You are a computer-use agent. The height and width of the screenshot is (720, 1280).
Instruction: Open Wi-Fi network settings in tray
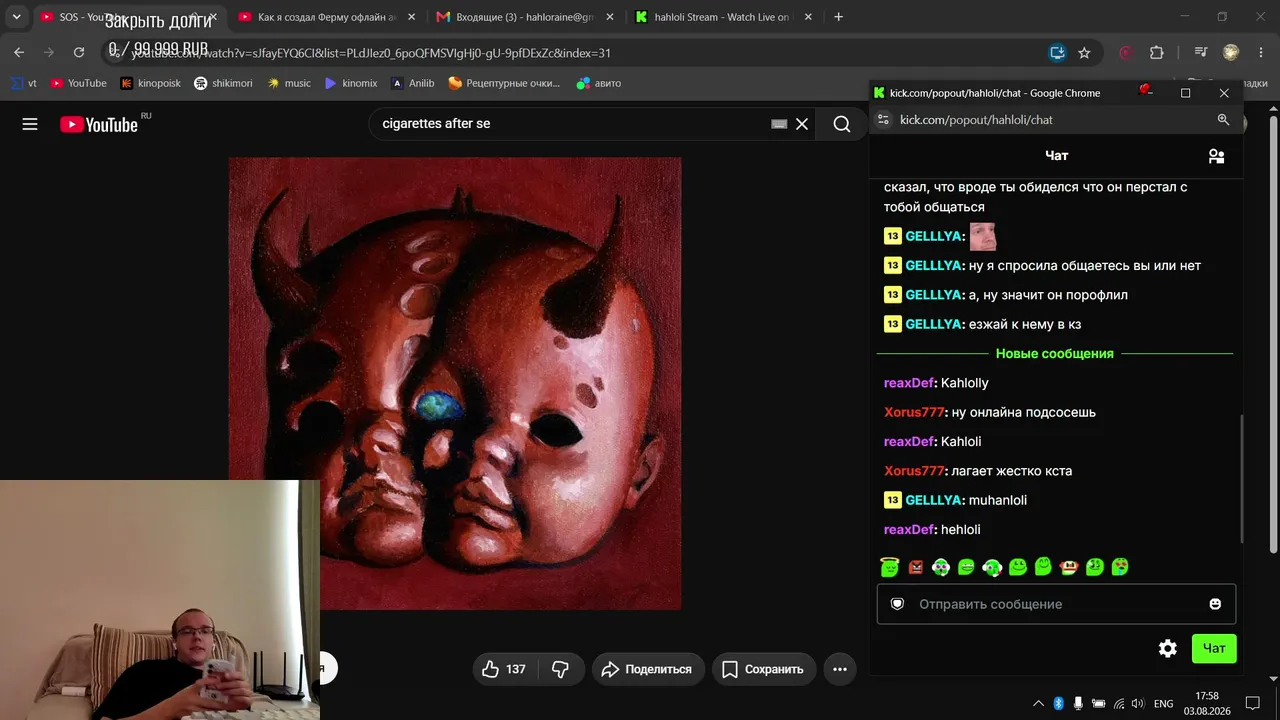coord(1119,703)
